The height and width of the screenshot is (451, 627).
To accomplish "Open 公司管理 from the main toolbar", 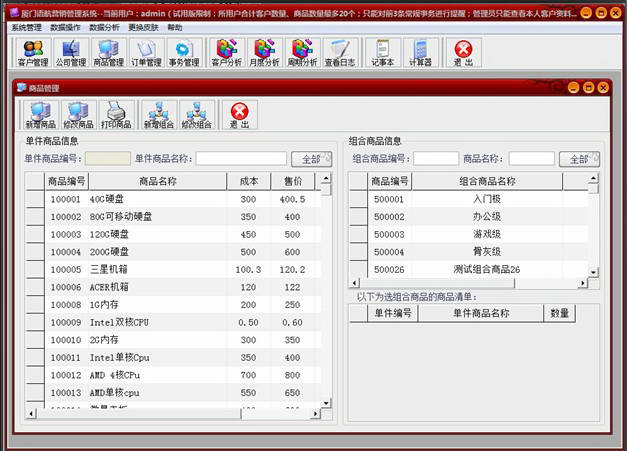I will click(x=71, y=53).
